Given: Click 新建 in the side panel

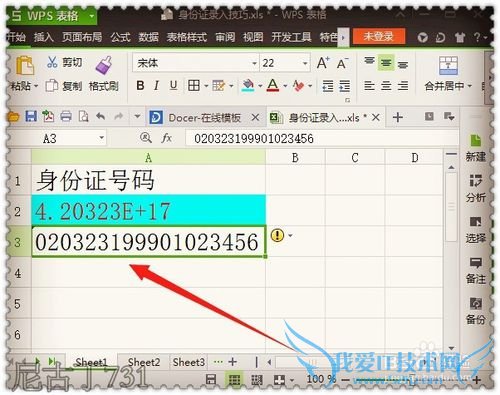Looking at the screenshot, I should pyautogui.click(x=476, y=148).
